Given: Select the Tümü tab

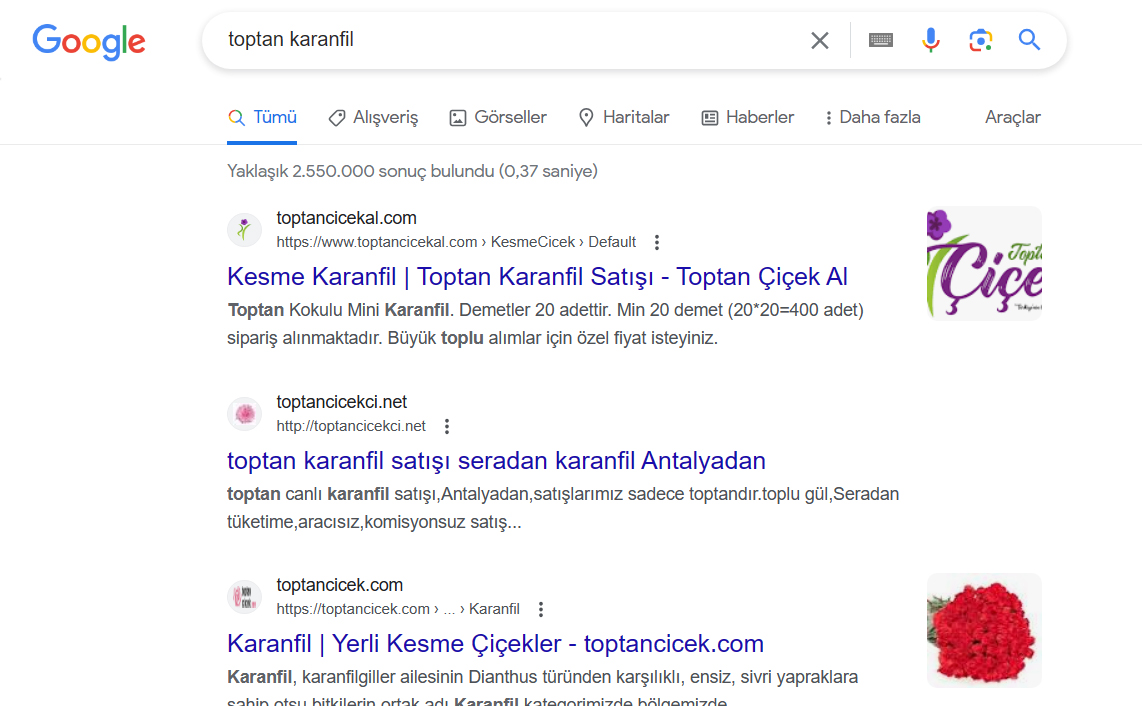Looking at the screenshot, I should [262, 117].
